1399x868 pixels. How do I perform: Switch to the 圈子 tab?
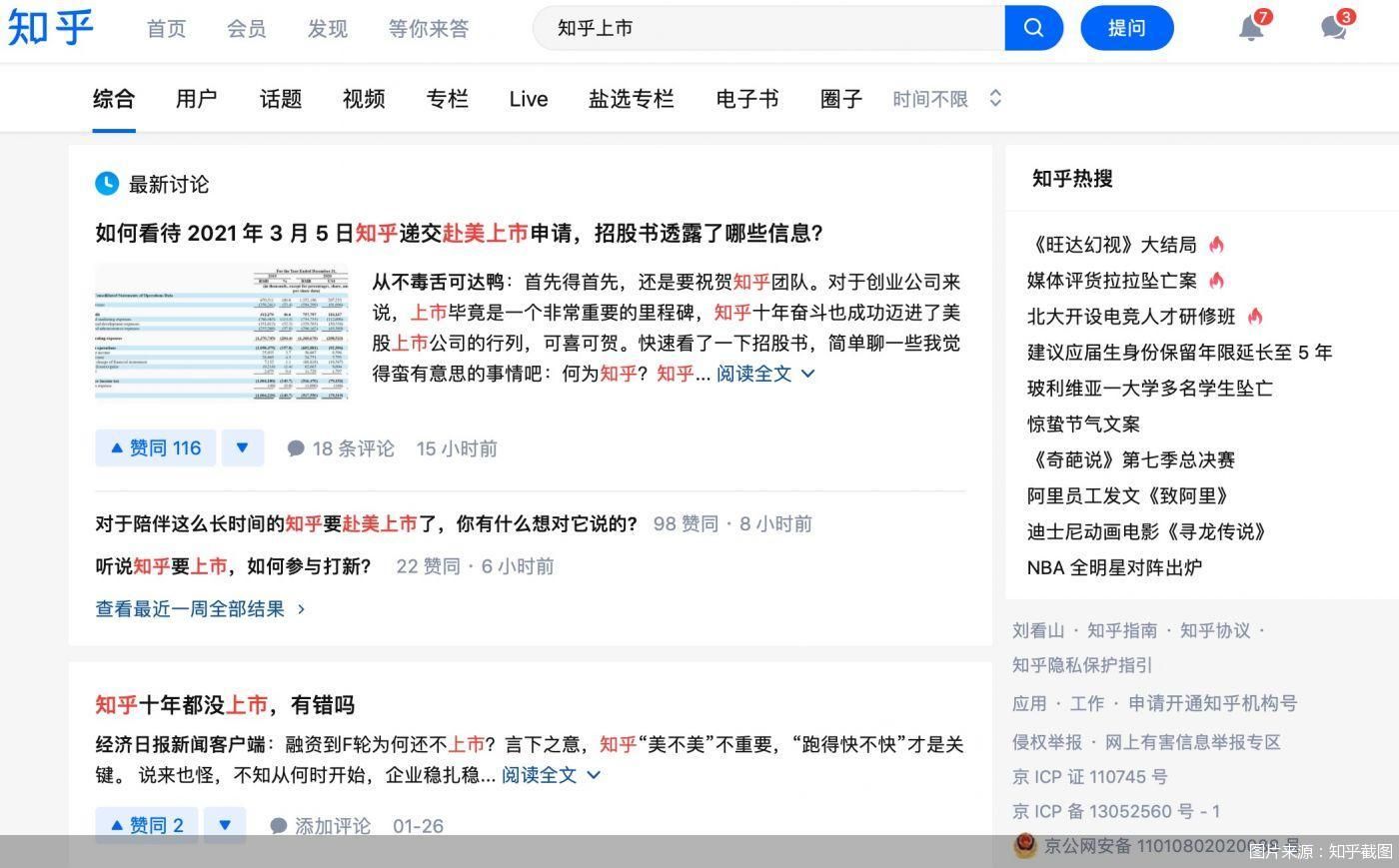(x=841, y=99)
